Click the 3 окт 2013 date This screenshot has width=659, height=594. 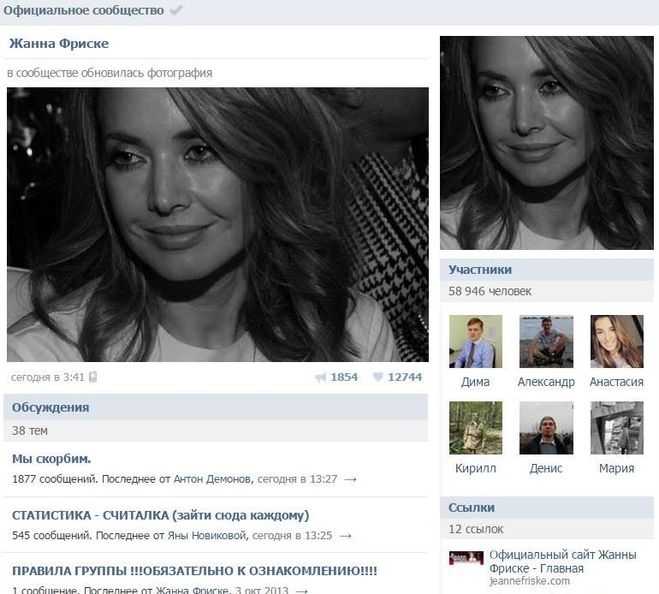point(262,590)
